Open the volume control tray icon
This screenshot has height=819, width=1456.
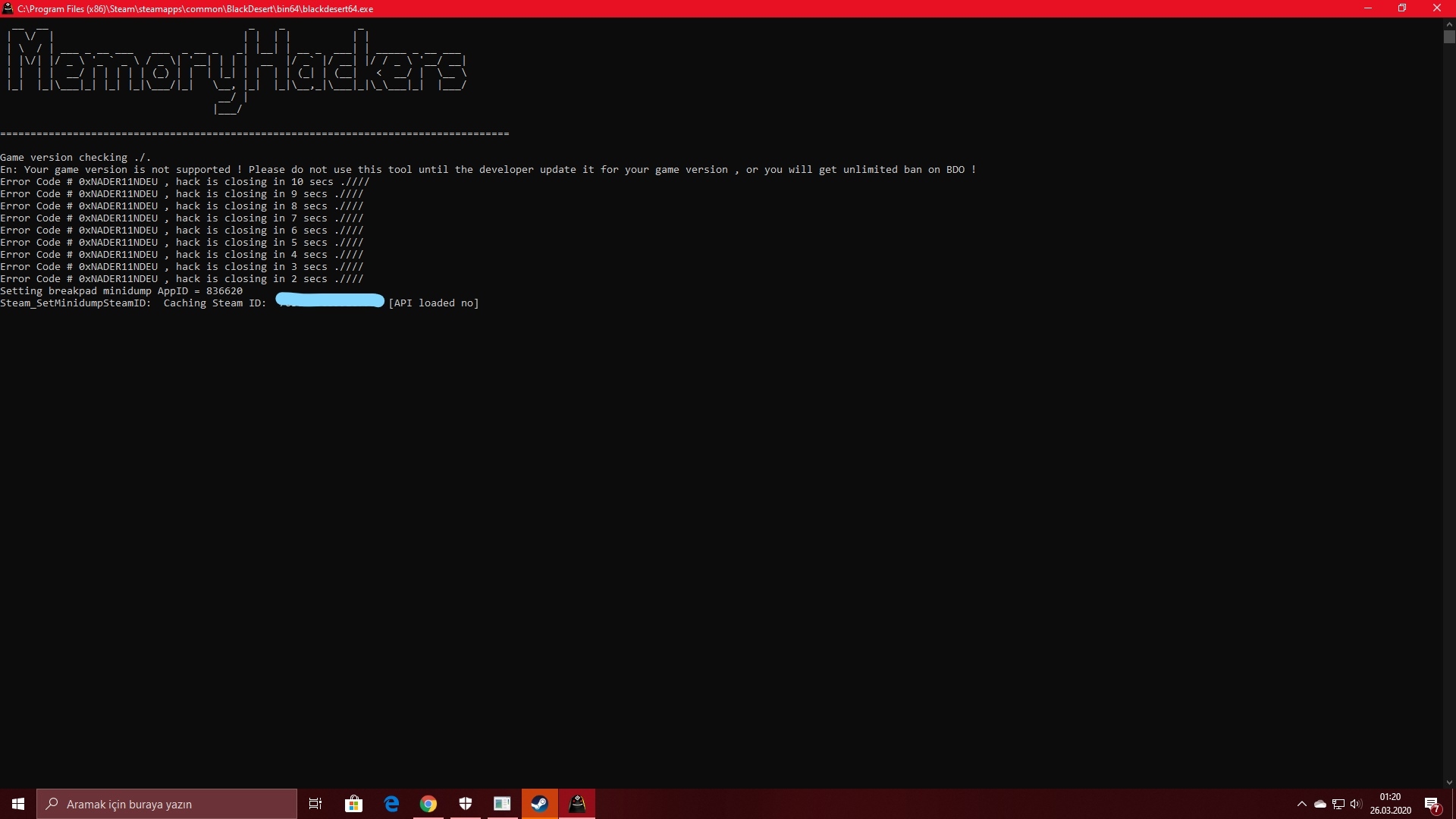[1356, 804]
